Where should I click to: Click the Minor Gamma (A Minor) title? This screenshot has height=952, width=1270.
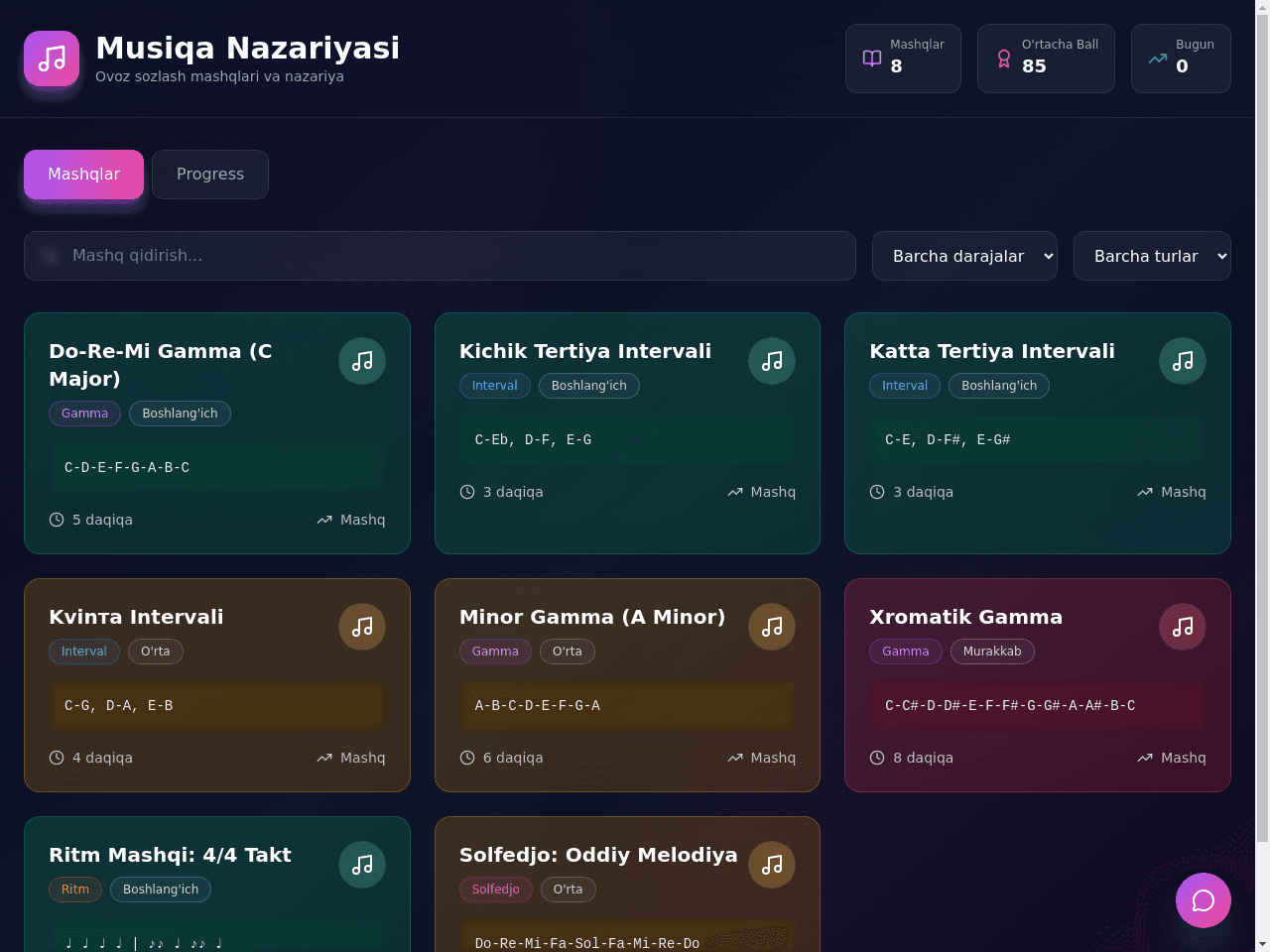[x=592, y=617]
